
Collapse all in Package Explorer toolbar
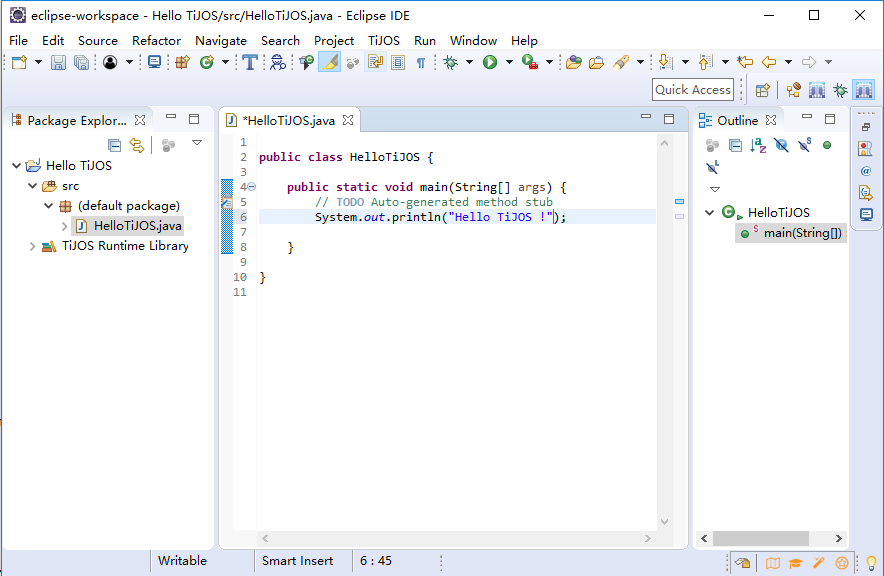pyautogui.click(x=114, y=145)
